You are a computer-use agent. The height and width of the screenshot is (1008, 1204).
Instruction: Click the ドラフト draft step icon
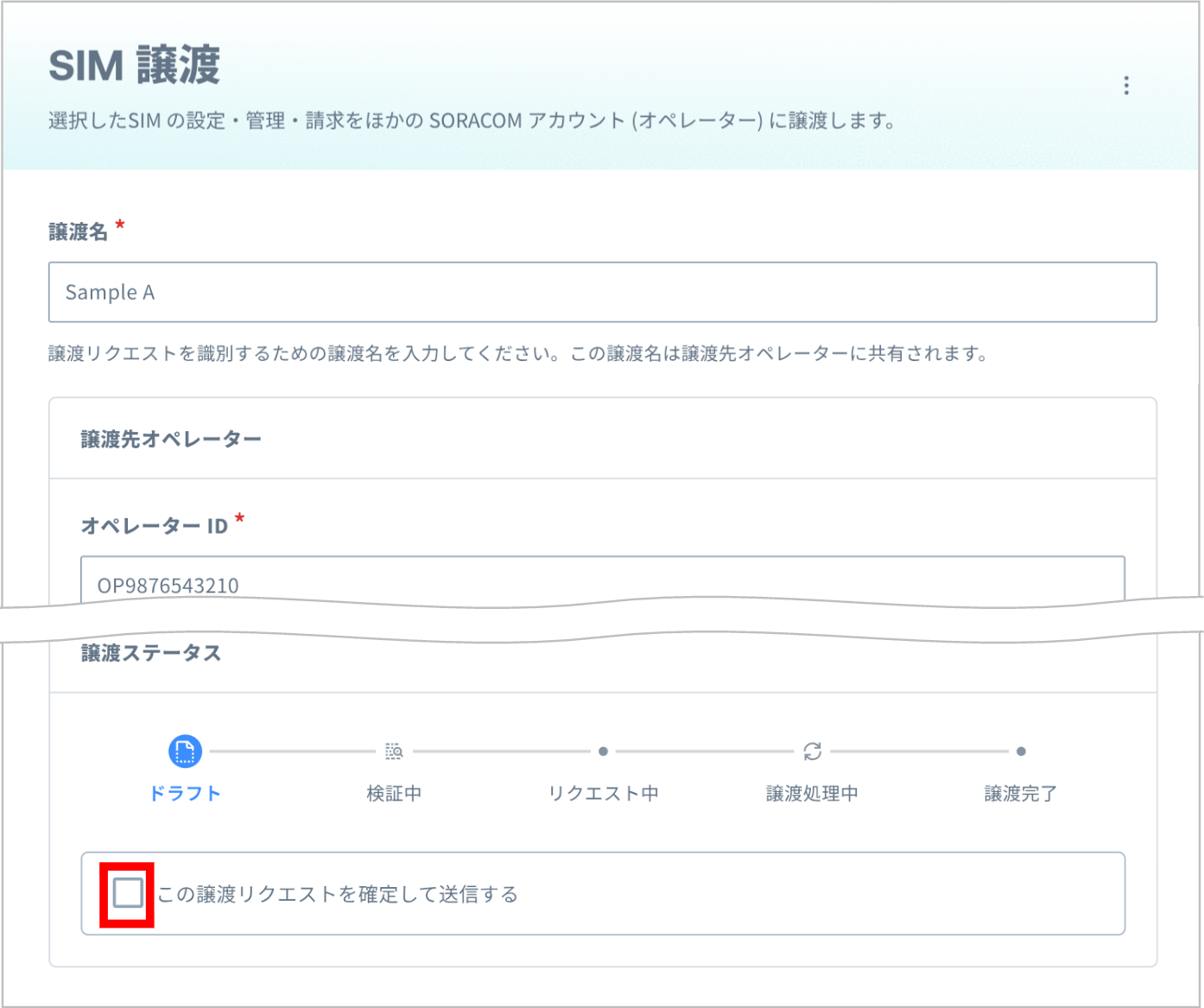pyautogui.click(x=185, y=751)
